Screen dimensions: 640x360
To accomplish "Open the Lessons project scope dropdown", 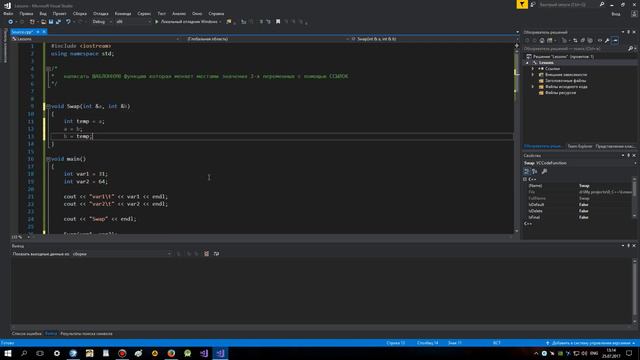I will point(96,39).
